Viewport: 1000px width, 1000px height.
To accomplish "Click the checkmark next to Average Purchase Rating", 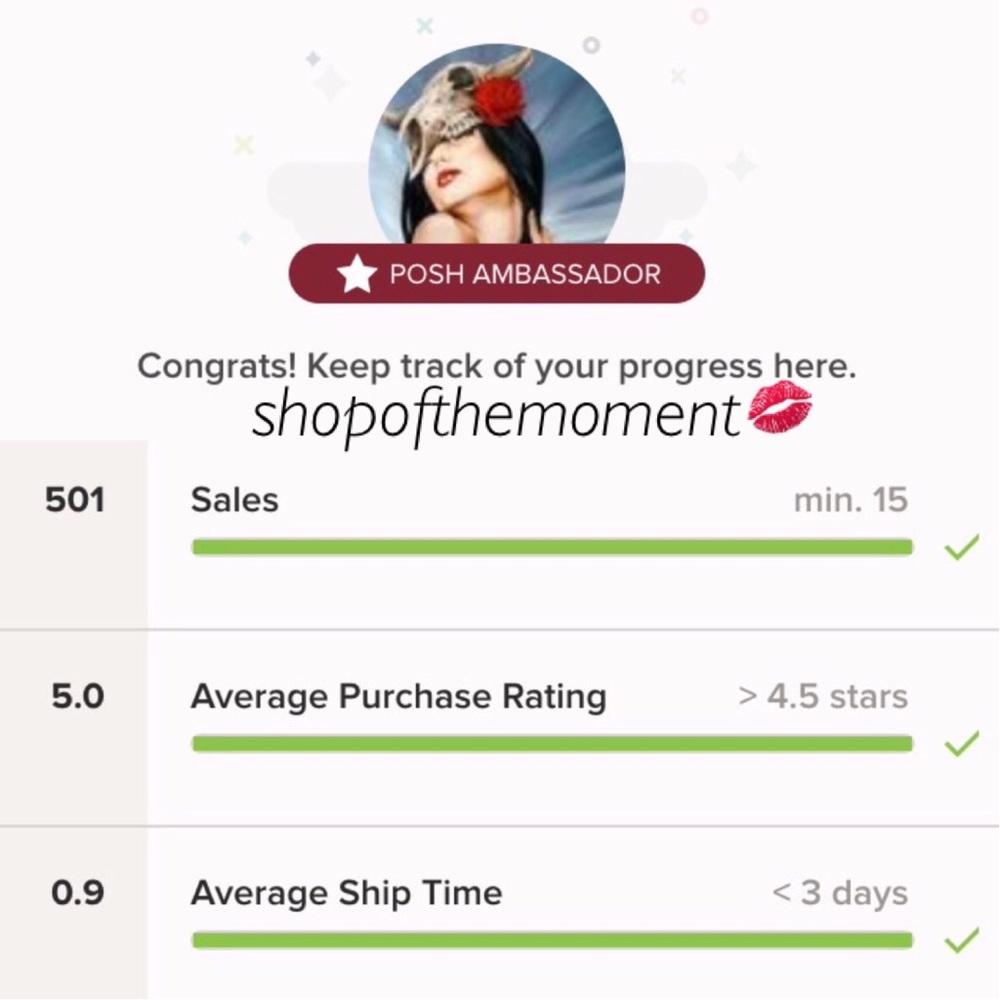I will tap(962, 743).
